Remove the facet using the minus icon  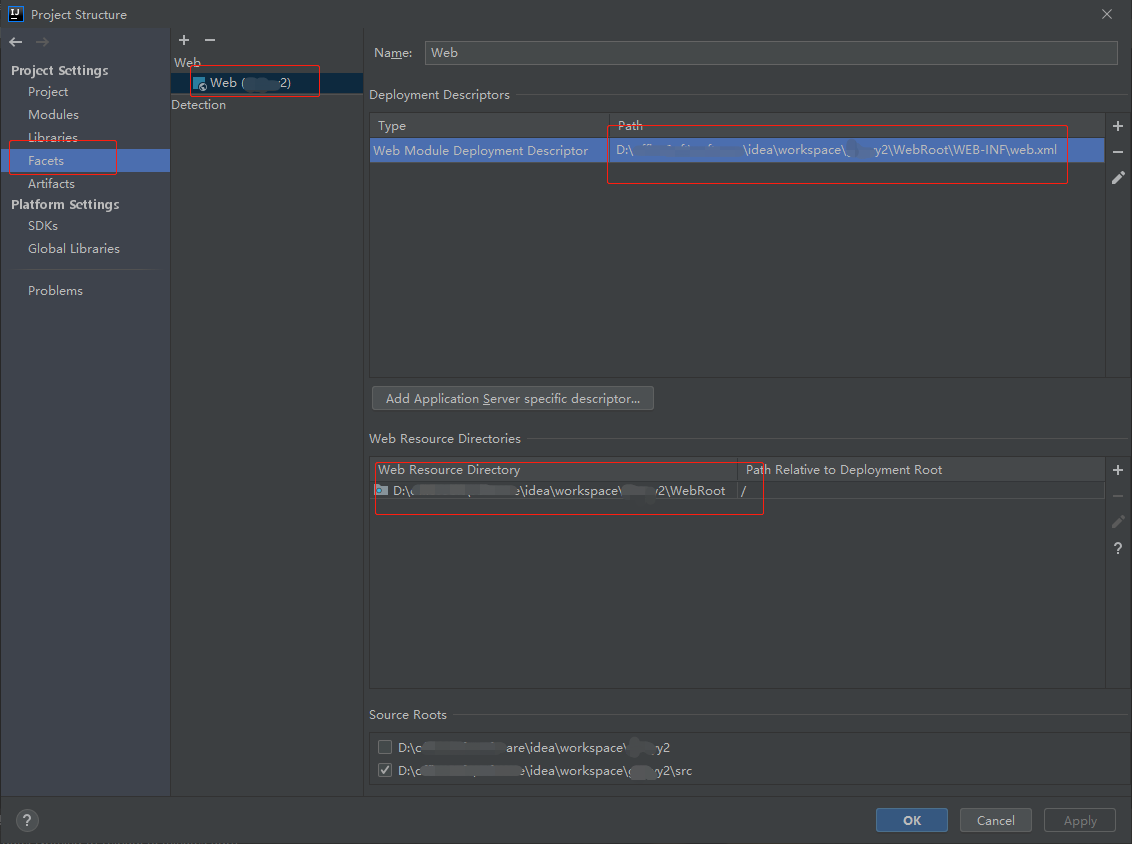coord(210,40)
